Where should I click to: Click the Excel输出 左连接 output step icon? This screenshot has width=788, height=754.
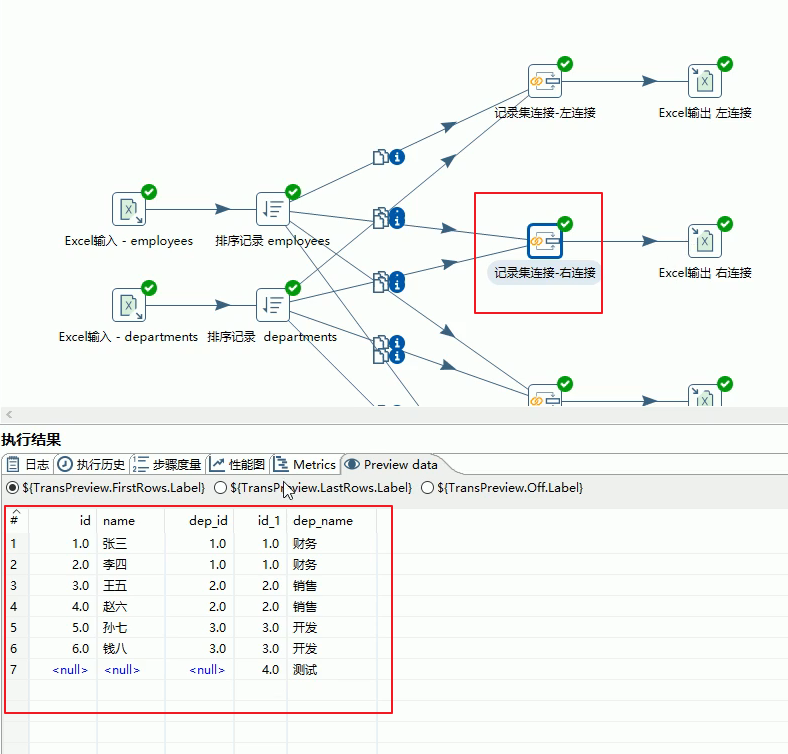[x=705, y=81]
